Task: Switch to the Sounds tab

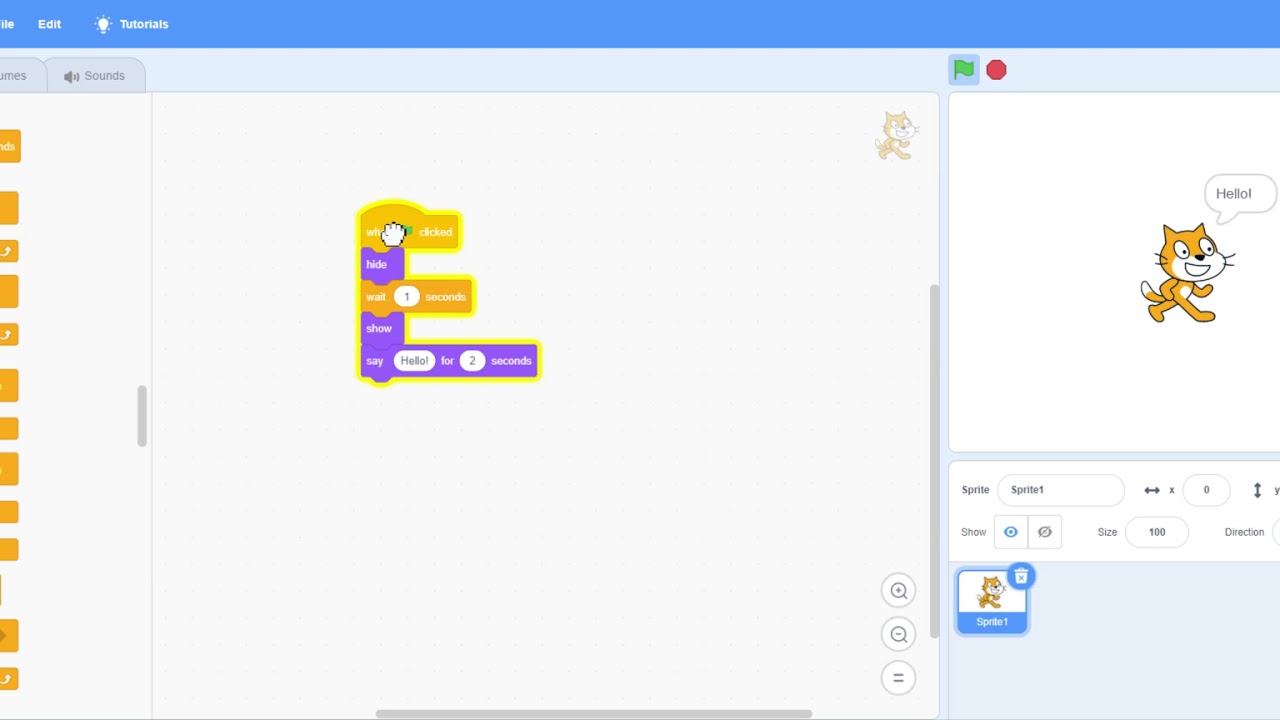Action: click(x=95, y=76)
